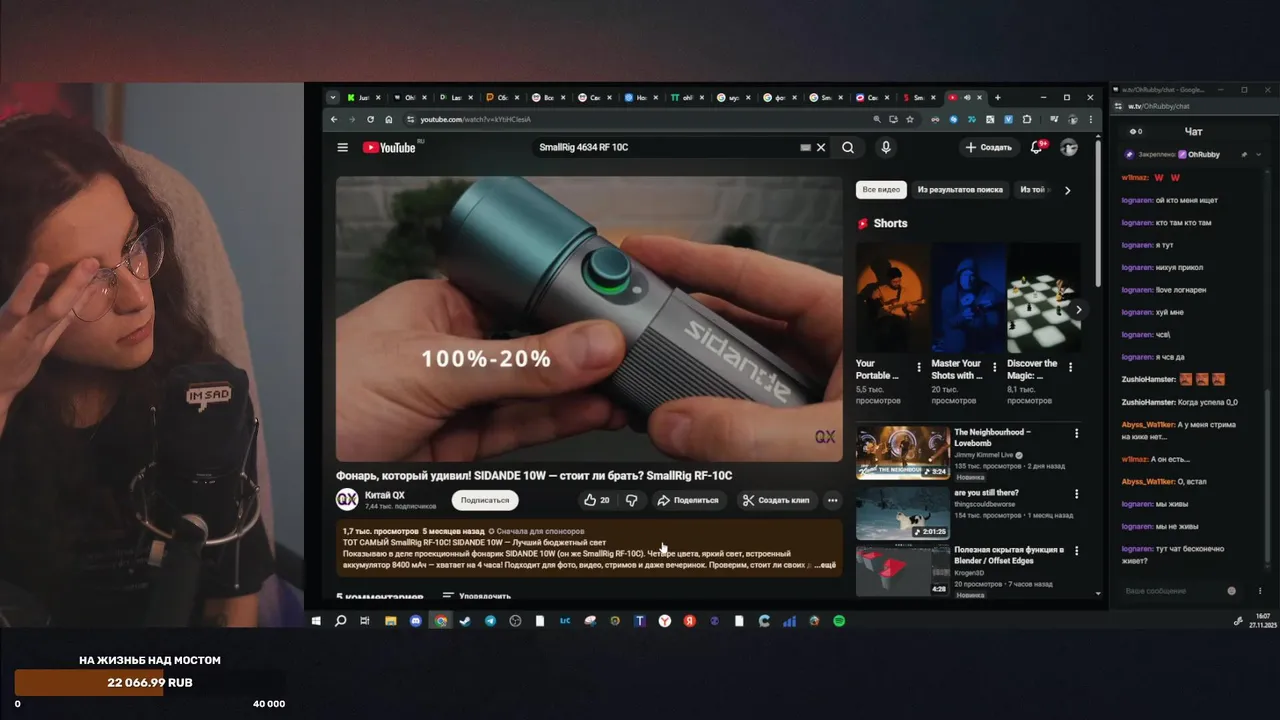Open the on-screen keyboard in search box

pyautogui.click(x=805, y=147)
